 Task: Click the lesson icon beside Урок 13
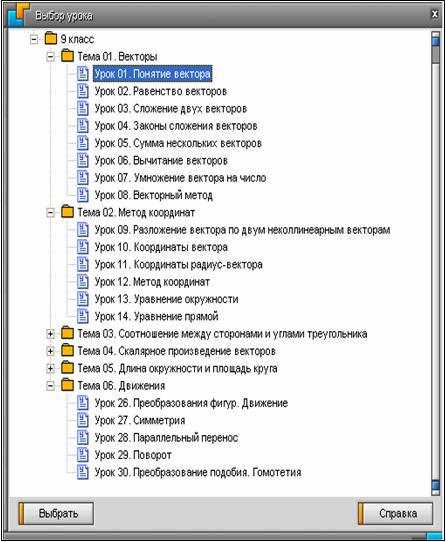[x=83, y=299]
